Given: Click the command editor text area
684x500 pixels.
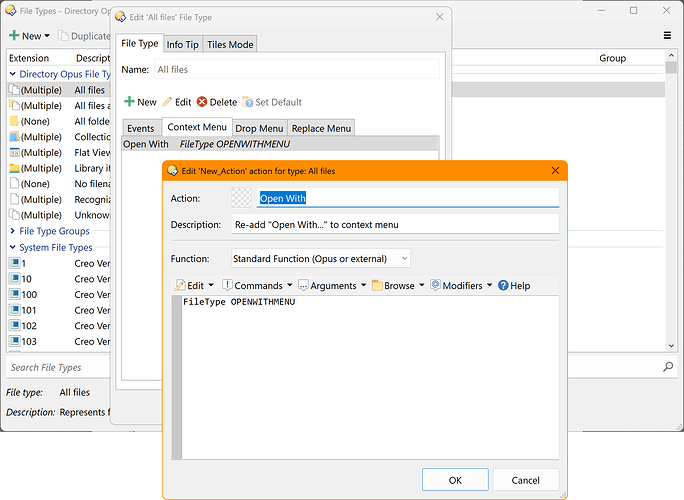Looking at the screenshot, I should point(370,377).
